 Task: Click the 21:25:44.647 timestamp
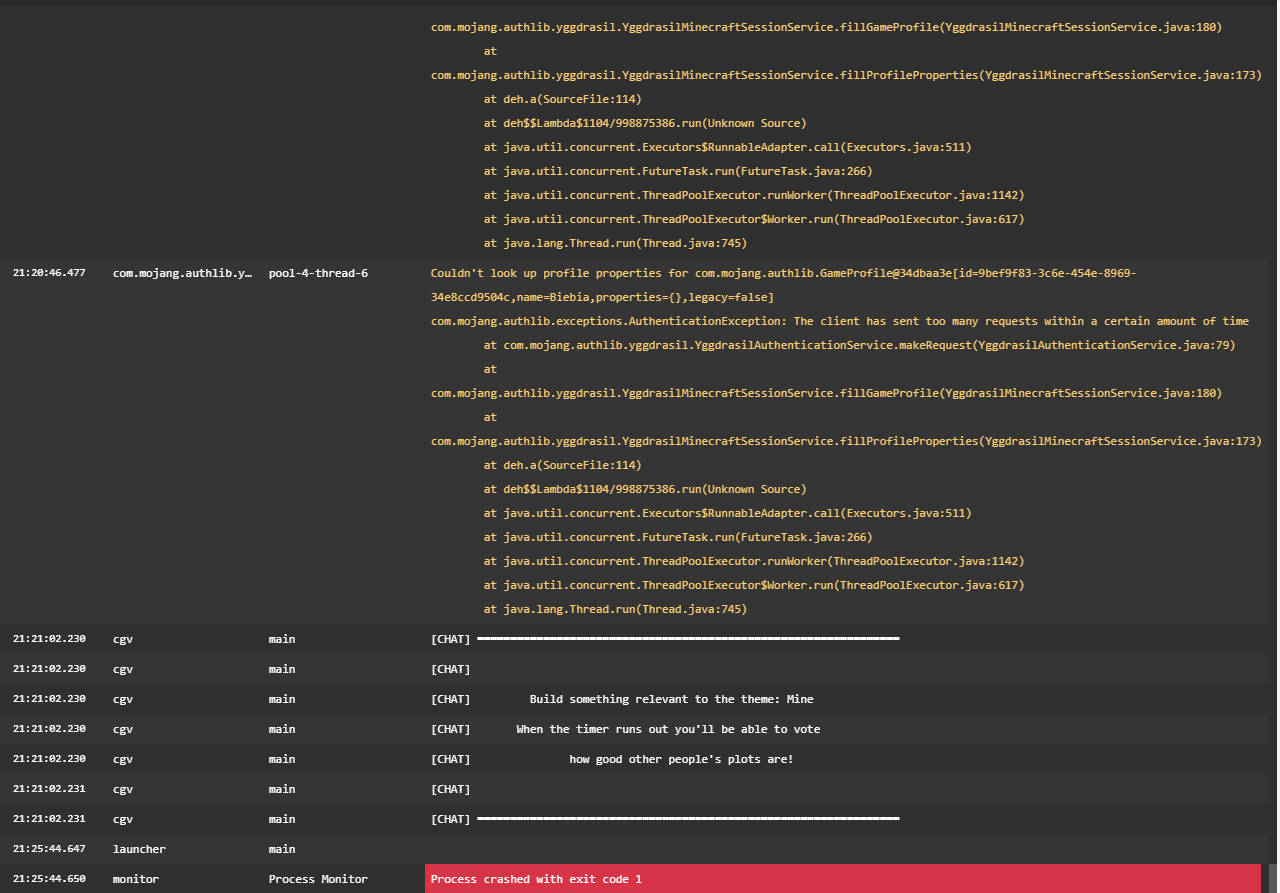click(49, 849)
